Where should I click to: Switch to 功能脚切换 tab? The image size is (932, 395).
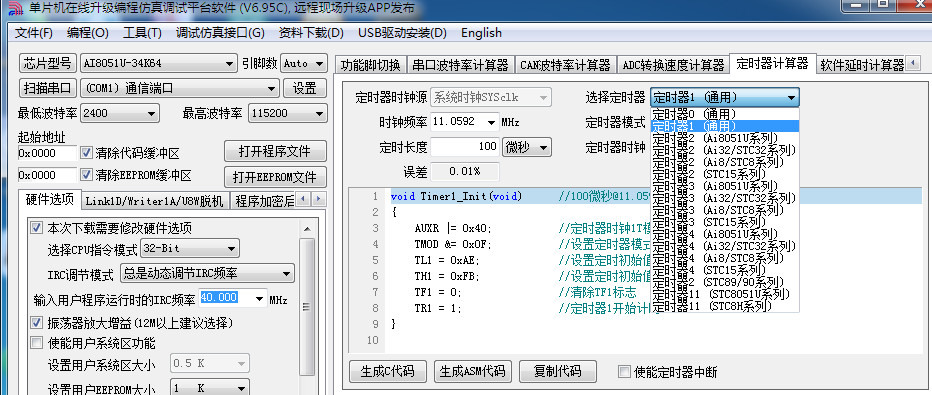pos(370,65)
